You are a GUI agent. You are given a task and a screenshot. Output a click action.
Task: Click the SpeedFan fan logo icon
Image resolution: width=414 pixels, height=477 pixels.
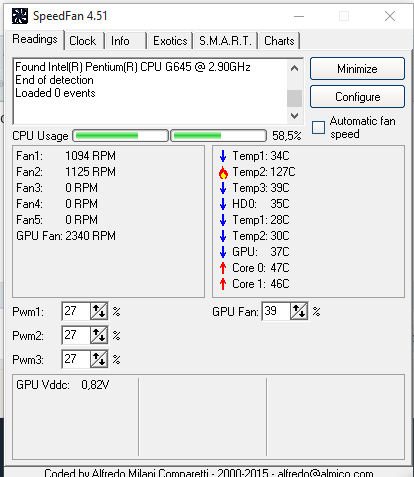[x=20, y=16]
